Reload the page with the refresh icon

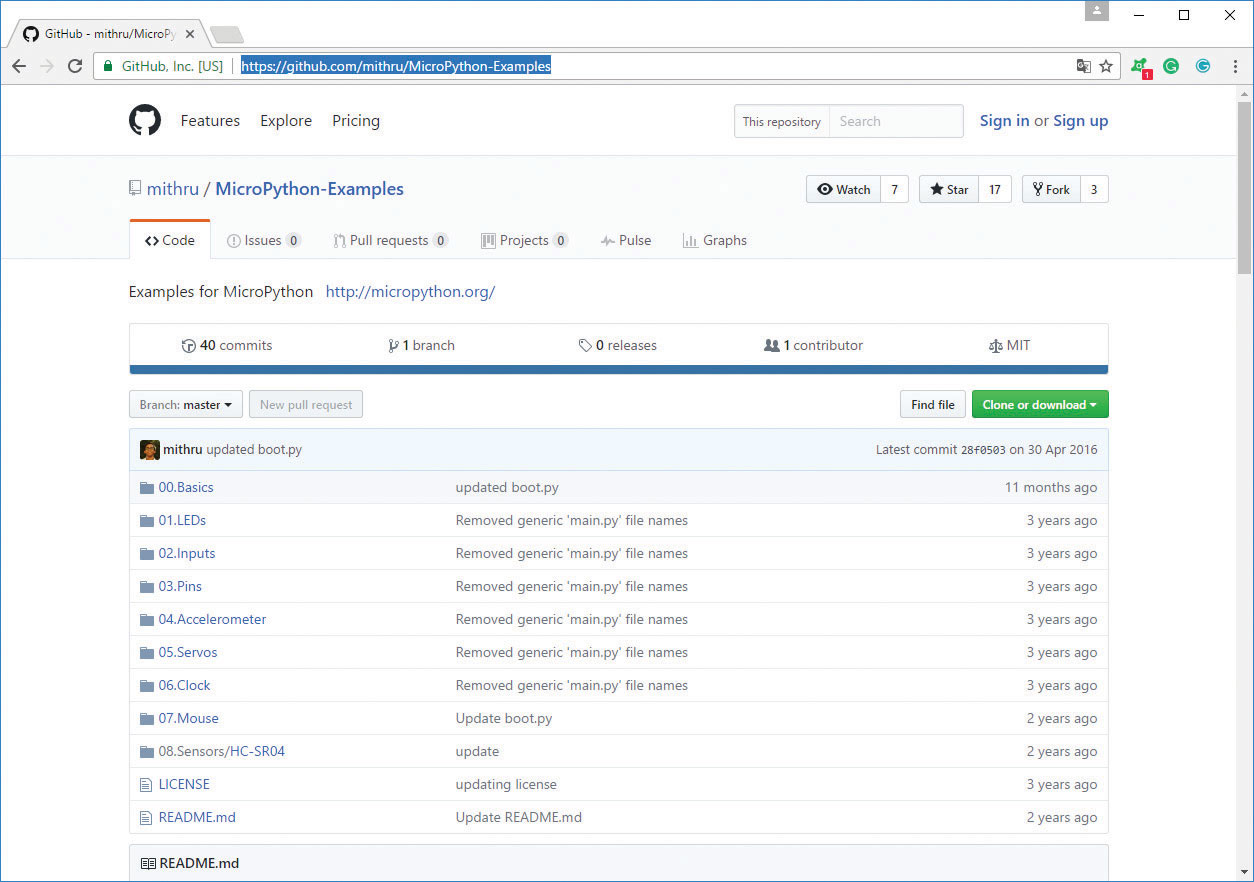pyautogui.click(x=75, y=66)
